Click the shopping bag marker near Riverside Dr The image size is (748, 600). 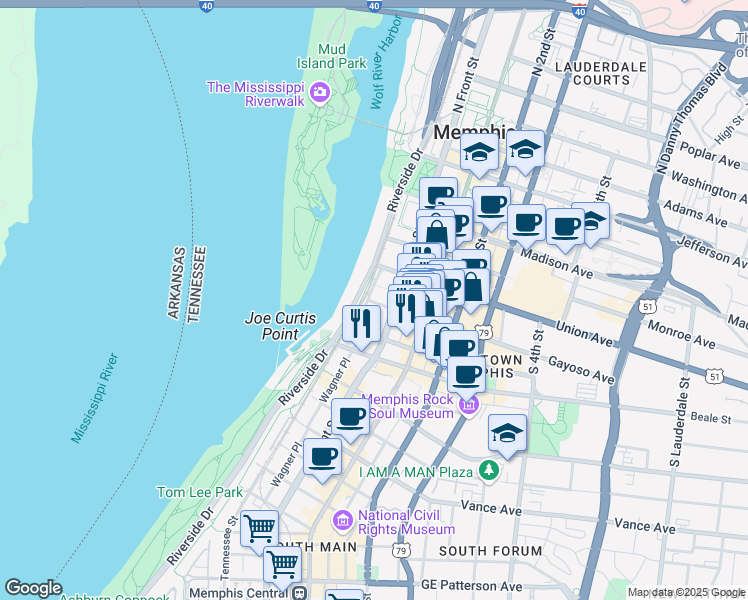tap(436, 232)
